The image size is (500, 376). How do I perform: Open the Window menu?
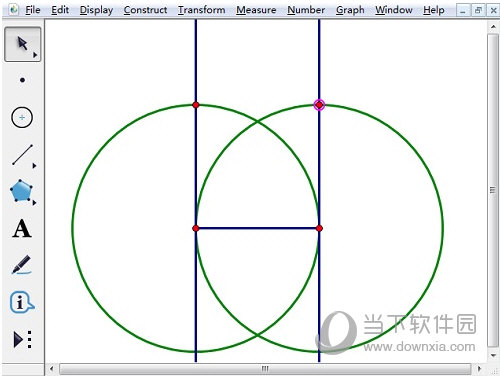tap(394, 10)
